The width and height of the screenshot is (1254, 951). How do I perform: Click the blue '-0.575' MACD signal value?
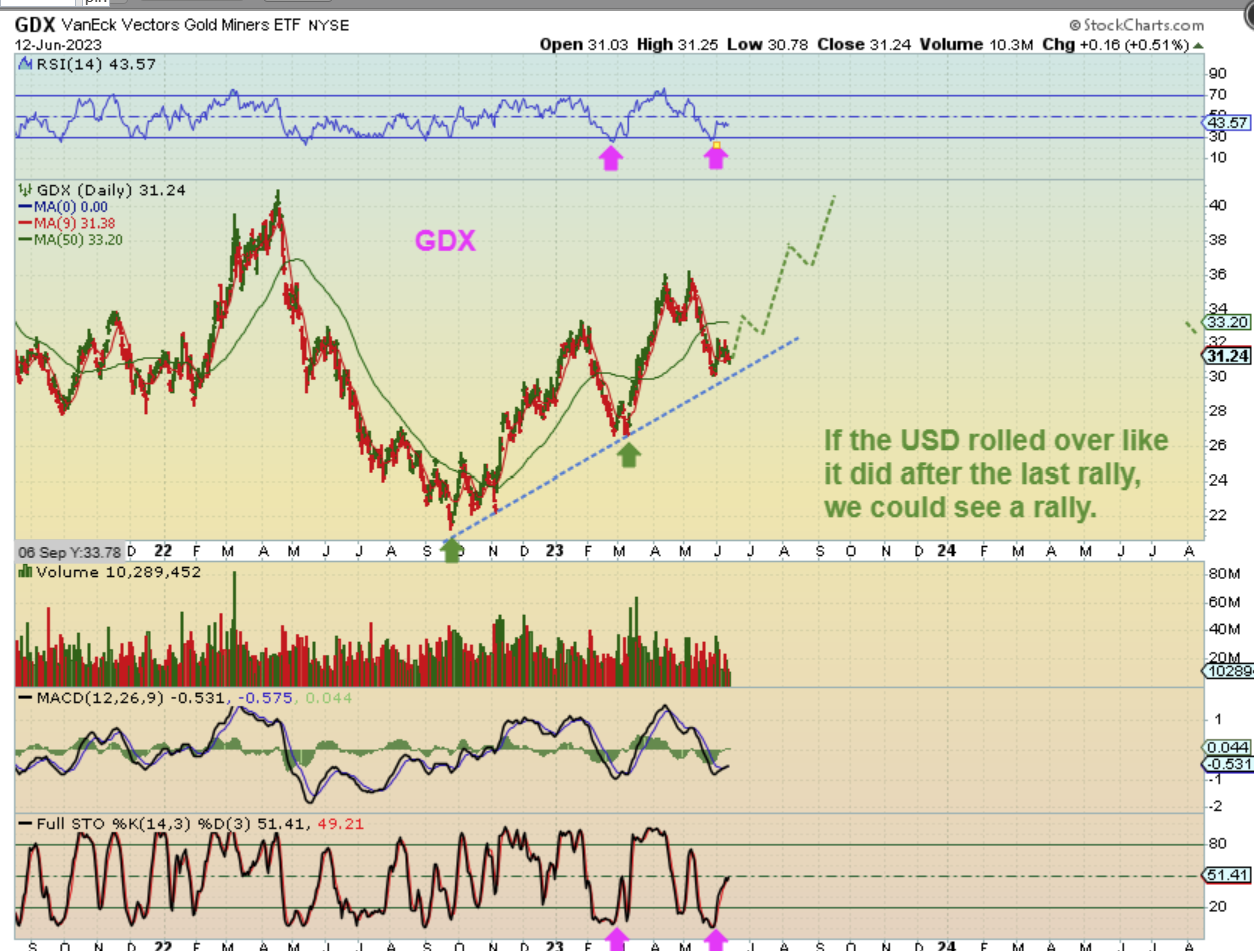tap(264, 696)
